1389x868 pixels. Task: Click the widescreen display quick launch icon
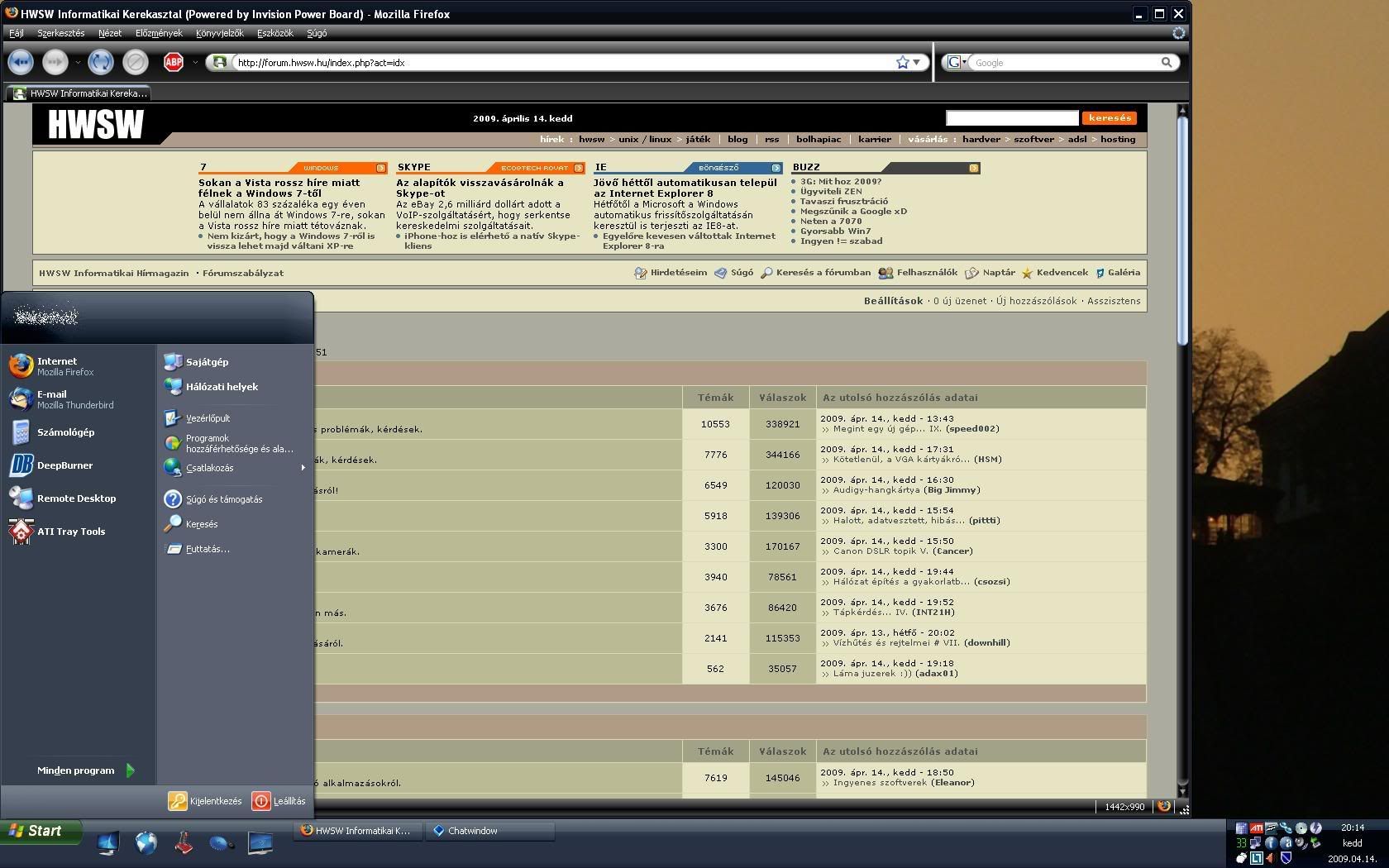260,843
